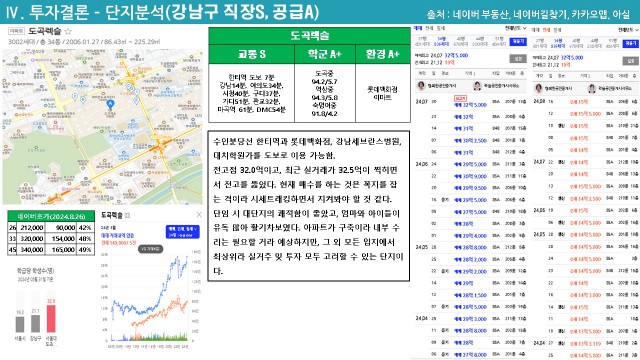The image size is (640, 360).
Task: Choose the 51평 size in the right listing panel
Action: coord(613,44)
